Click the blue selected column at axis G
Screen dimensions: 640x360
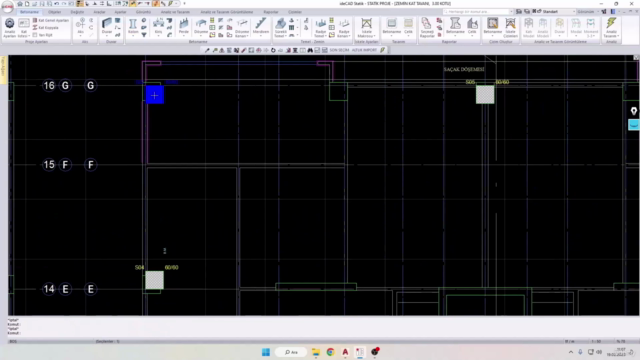pos(155,95)
